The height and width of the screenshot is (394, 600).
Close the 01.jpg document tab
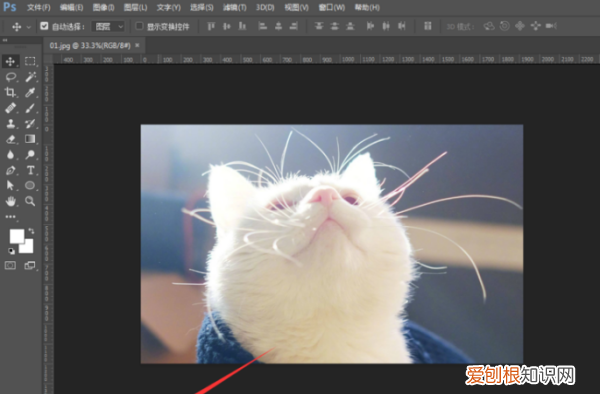(x=137, y=46)
